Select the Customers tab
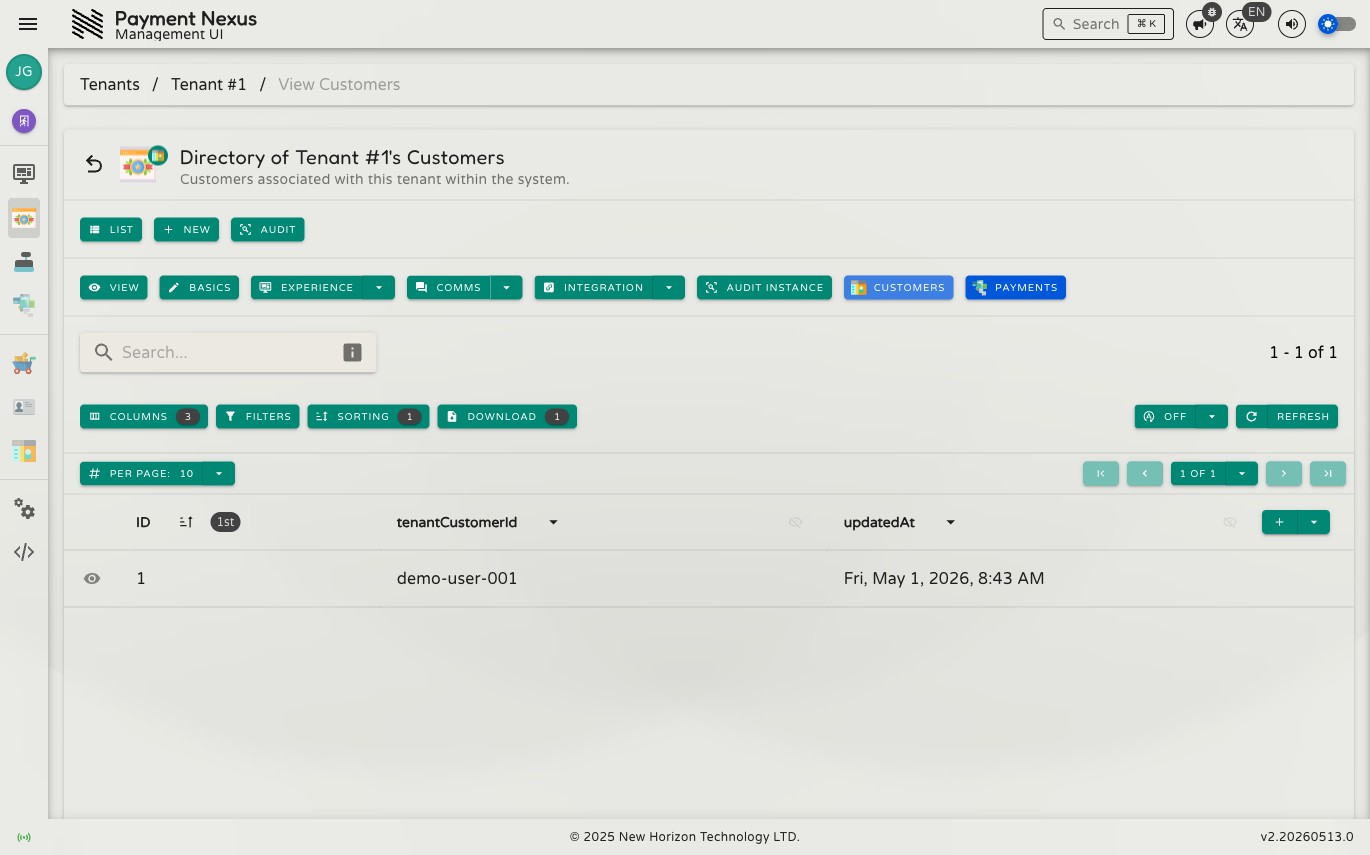This screenshot has height=855, width=1370. (x=898, y=287)
